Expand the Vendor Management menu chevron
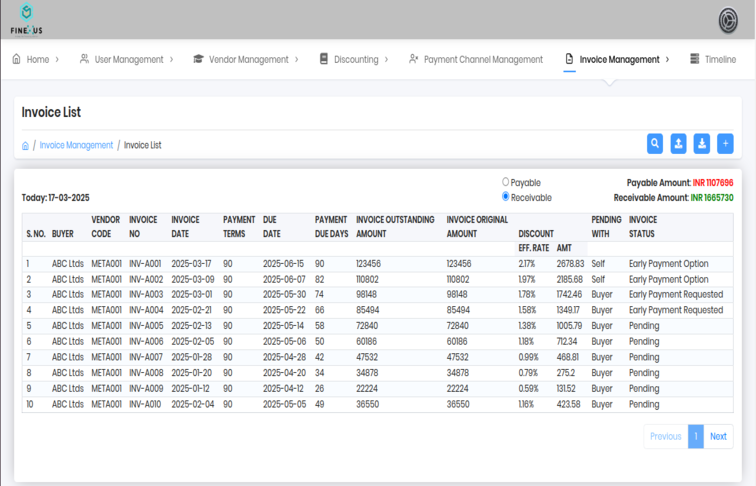Viewport: 756px width, 486px height. pos(297,60)
